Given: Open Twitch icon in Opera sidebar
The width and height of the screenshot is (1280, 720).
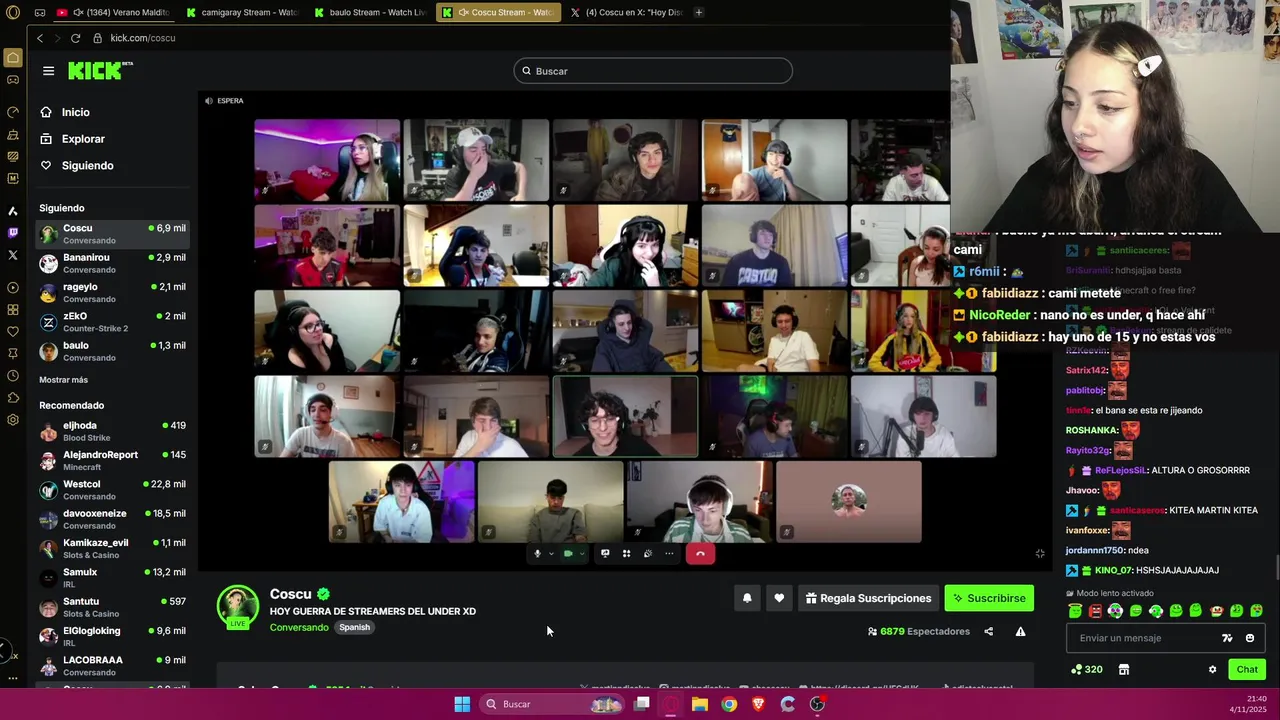Looking at the screenshot, I should 13,232.
